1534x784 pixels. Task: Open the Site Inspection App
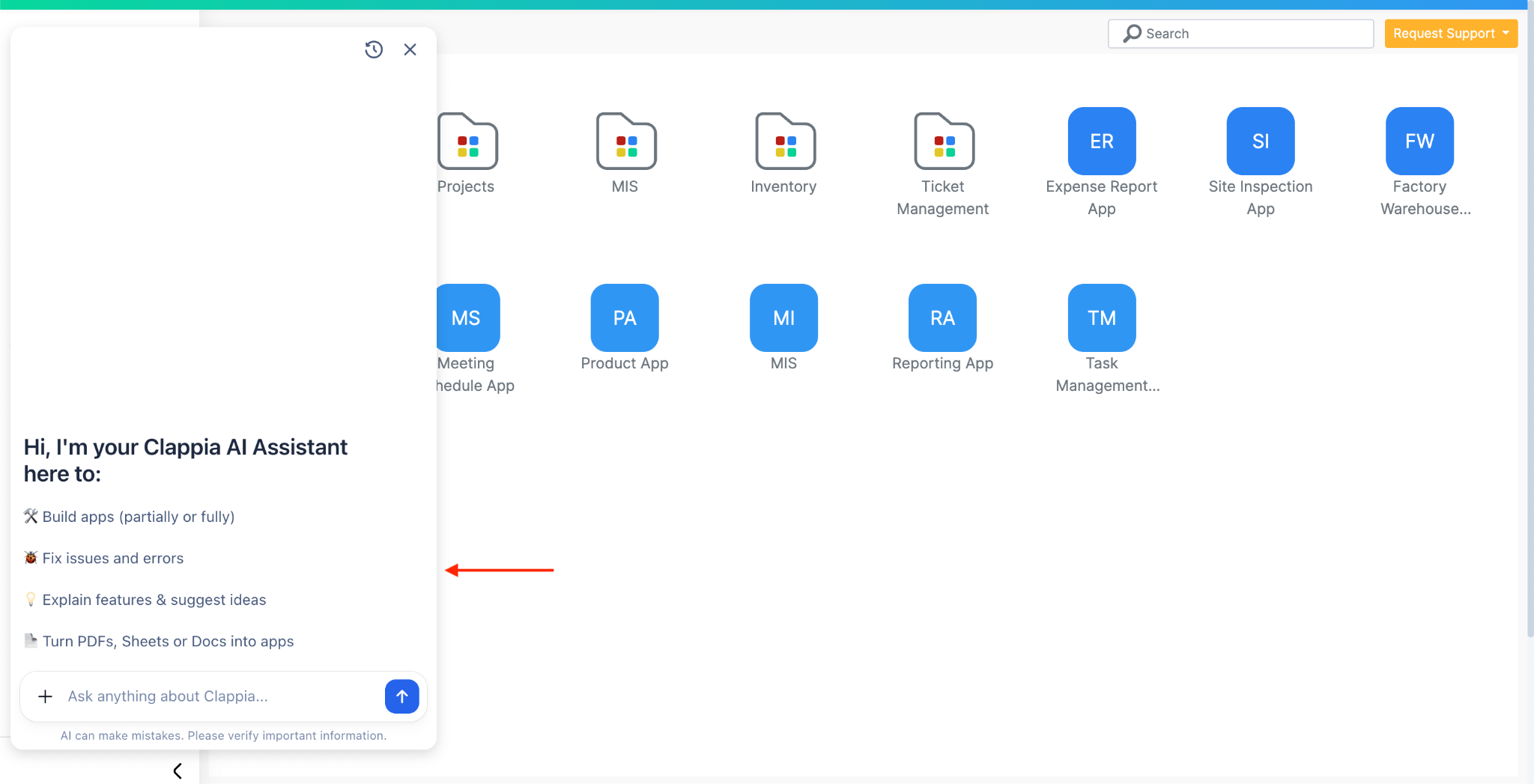(x=1259, y=141)
